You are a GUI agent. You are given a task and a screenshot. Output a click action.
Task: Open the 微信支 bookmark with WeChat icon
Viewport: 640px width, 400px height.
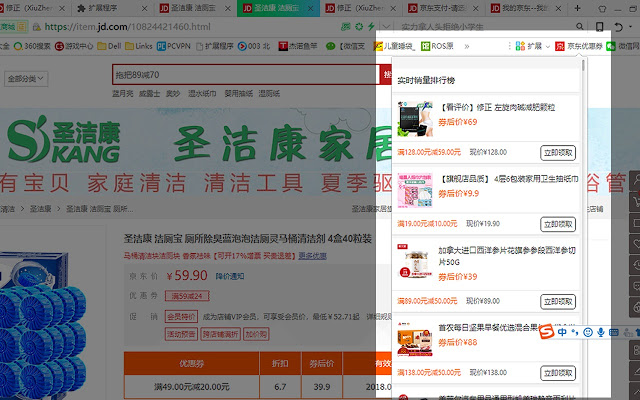click(x=345, y=46)
